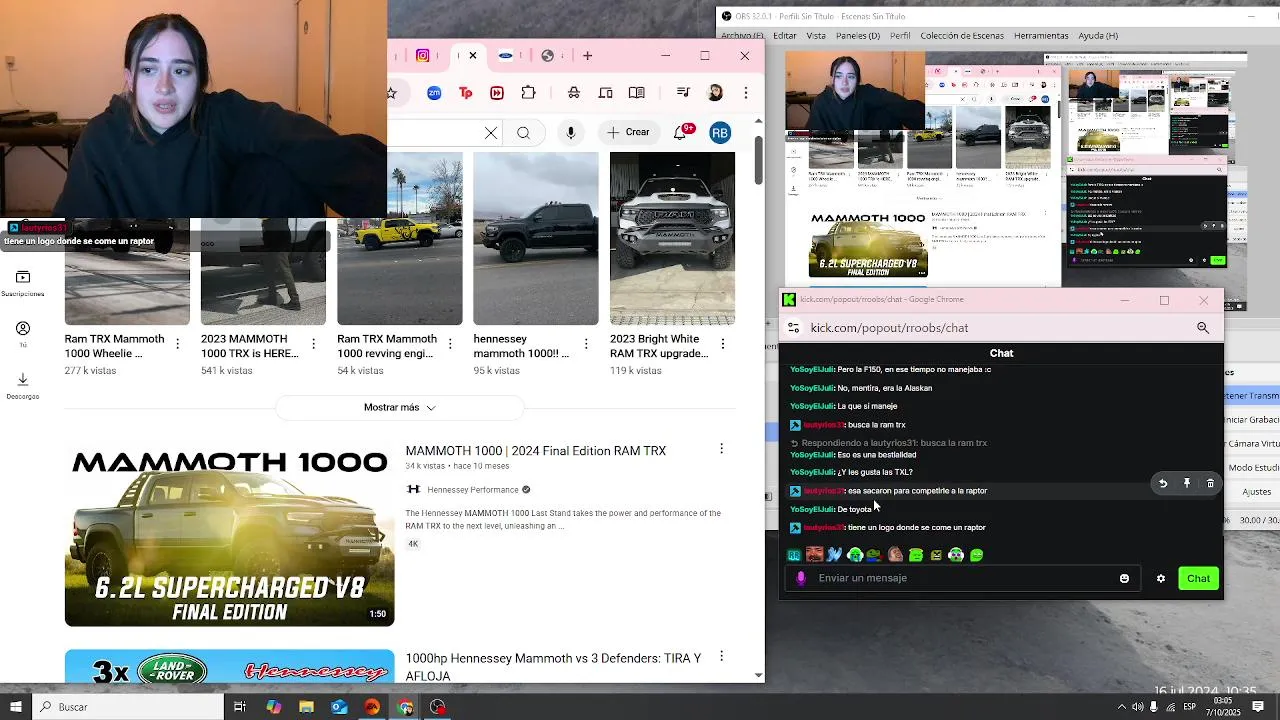Open the emoji picker in chat
This screenshot has height=720, width=1280.
[x=1124, y=578]
